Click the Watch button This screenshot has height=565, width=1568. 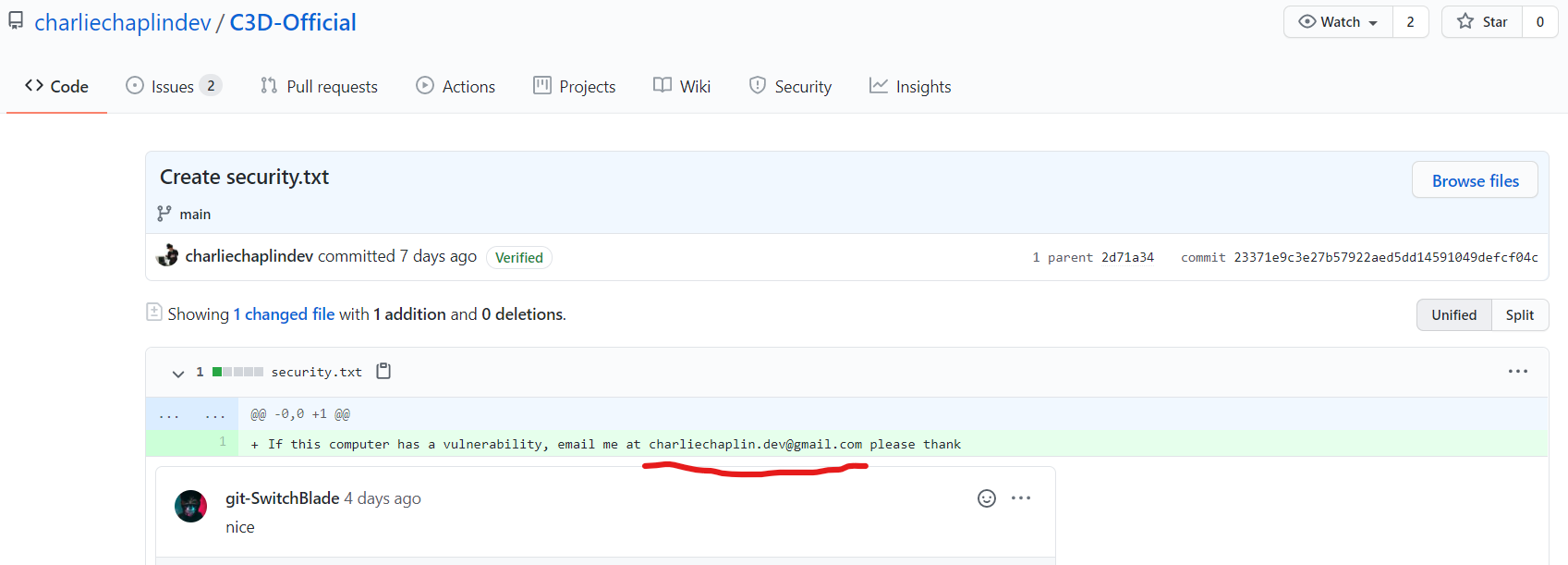[x=1338, y=22]
